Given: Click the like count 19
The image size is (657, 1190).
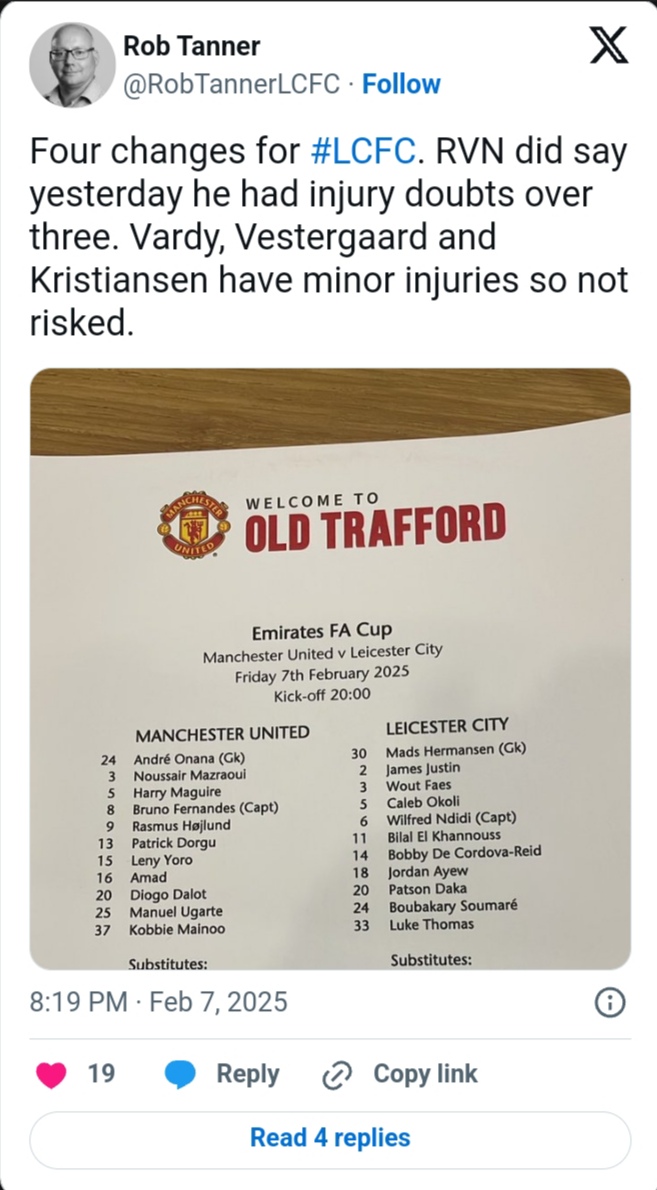Looking at the screenshot, I should [101, 1075].
